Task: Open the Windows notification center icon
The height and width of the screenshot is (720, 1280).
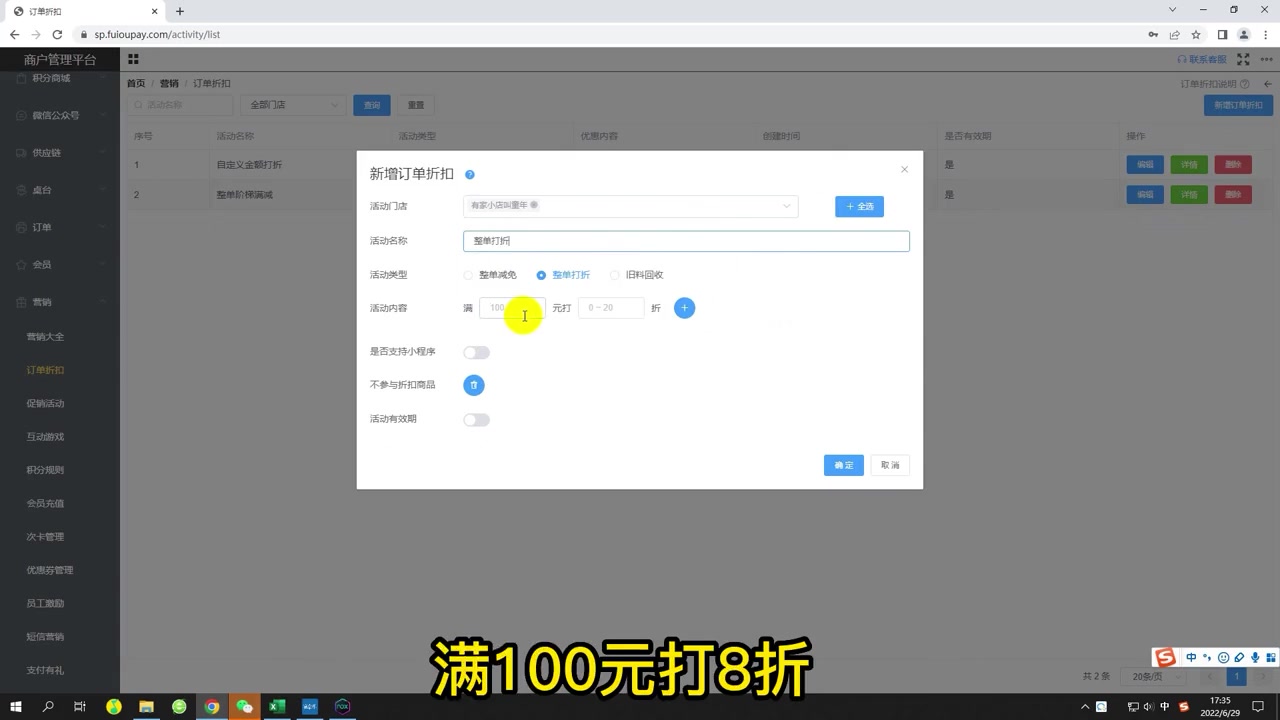Action: point(1258,706)
